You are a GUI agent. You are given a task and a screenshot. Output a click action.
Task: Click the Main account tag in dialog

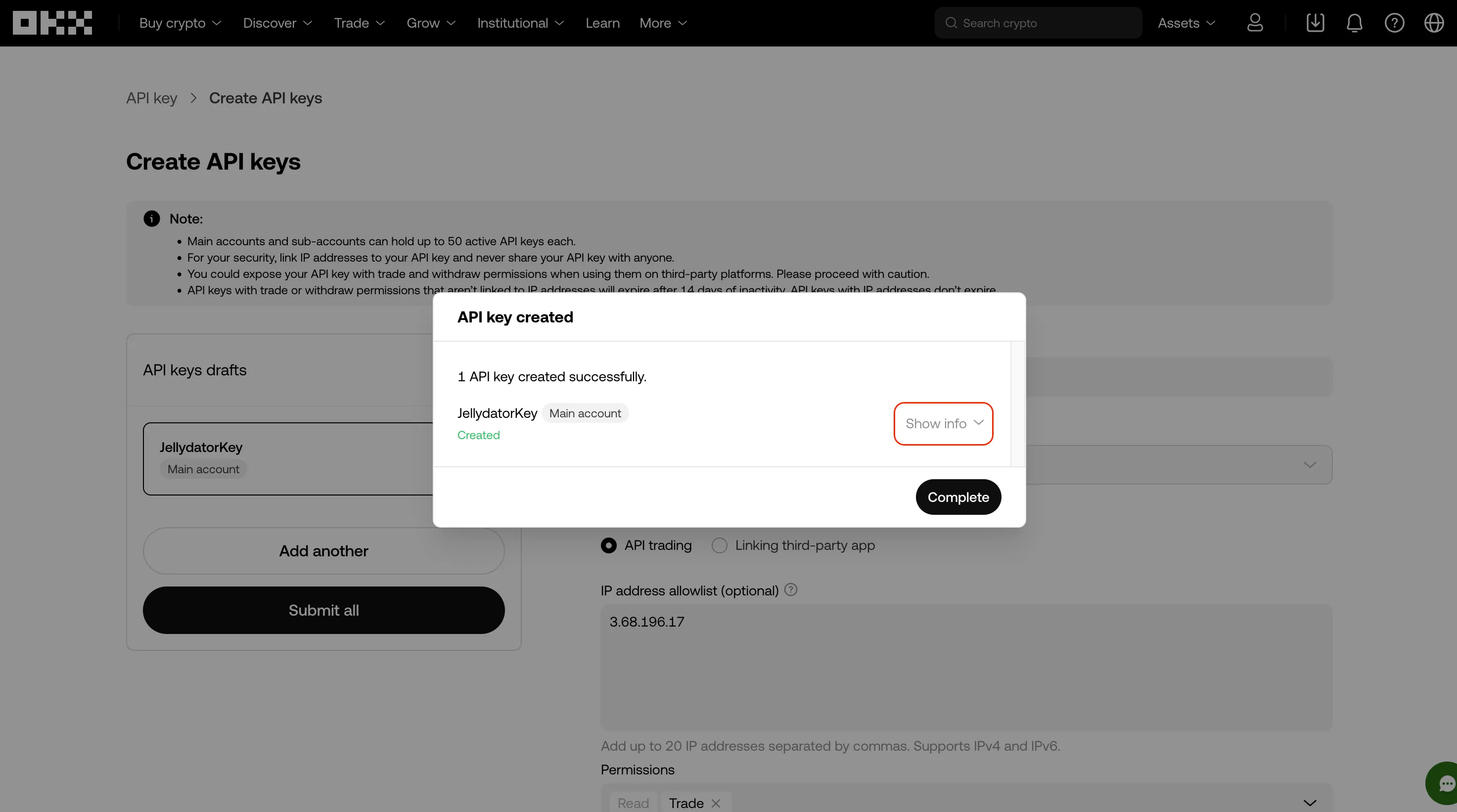tap(585, 413)
